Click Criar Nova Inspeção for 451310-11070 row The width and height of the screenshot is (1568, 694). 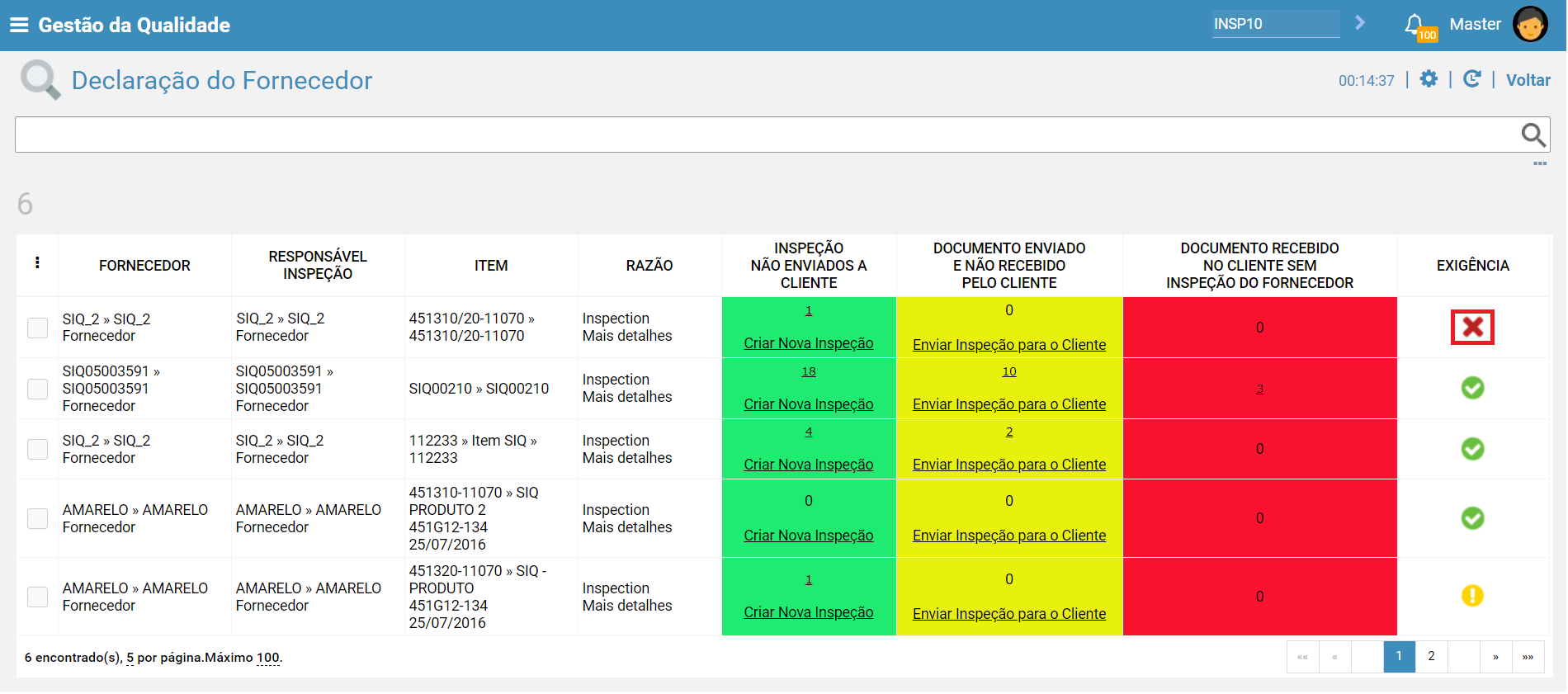808,536
